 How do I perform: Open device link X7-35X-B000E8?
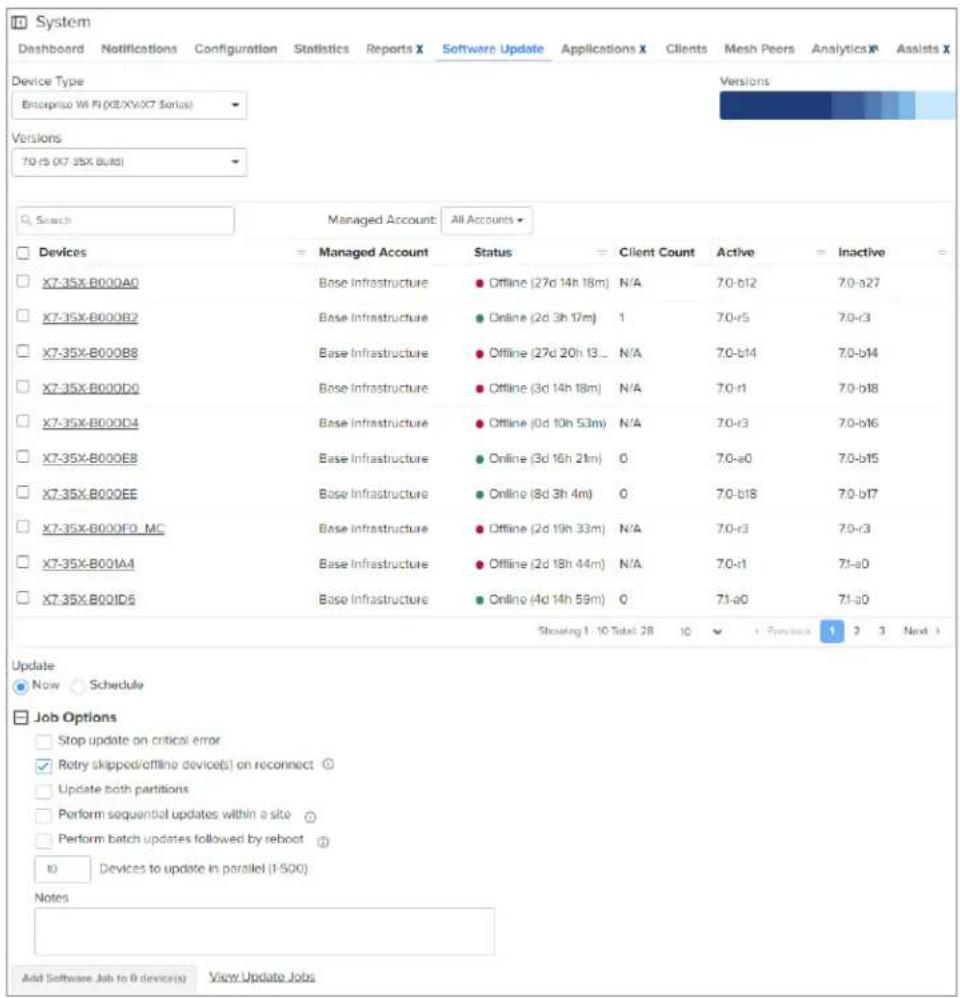tap(90, 459)
